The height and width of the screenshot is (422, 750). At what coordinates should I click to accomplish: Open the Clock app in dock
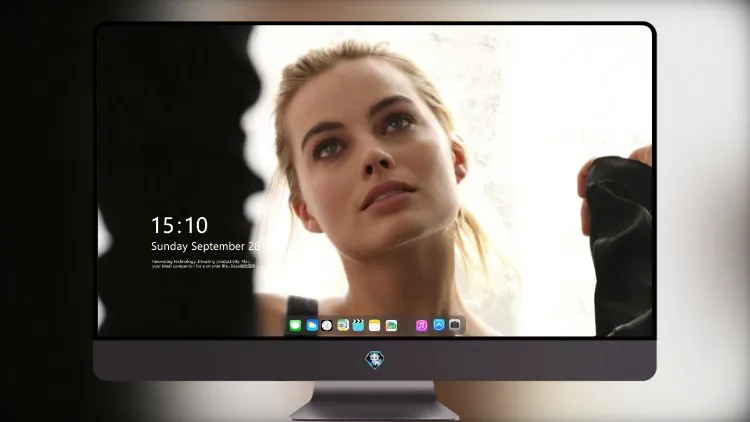pos(327,325)
